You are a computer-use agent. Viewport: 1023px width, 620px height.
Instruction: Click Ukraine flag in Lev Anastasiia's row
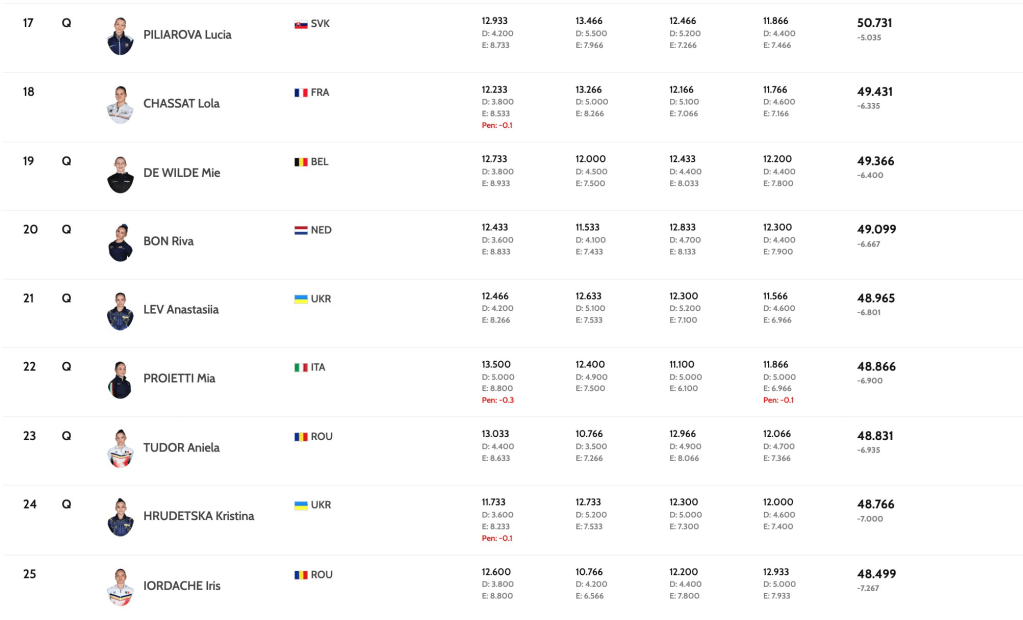[300, 299]
